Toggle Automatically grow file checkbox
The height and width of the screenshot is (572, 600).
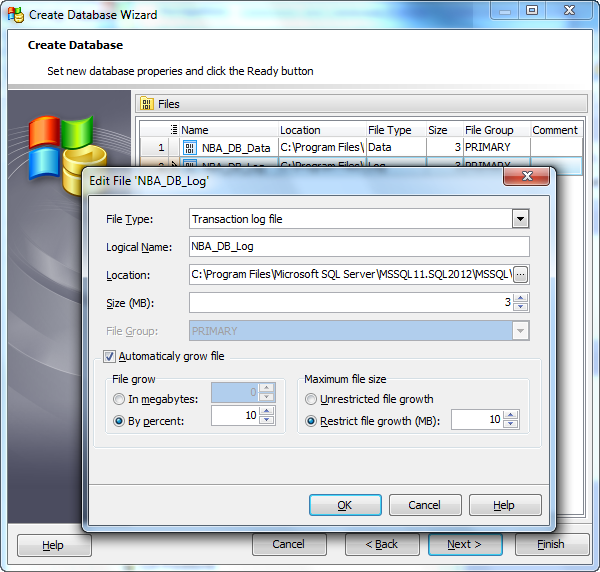point(110,356)
